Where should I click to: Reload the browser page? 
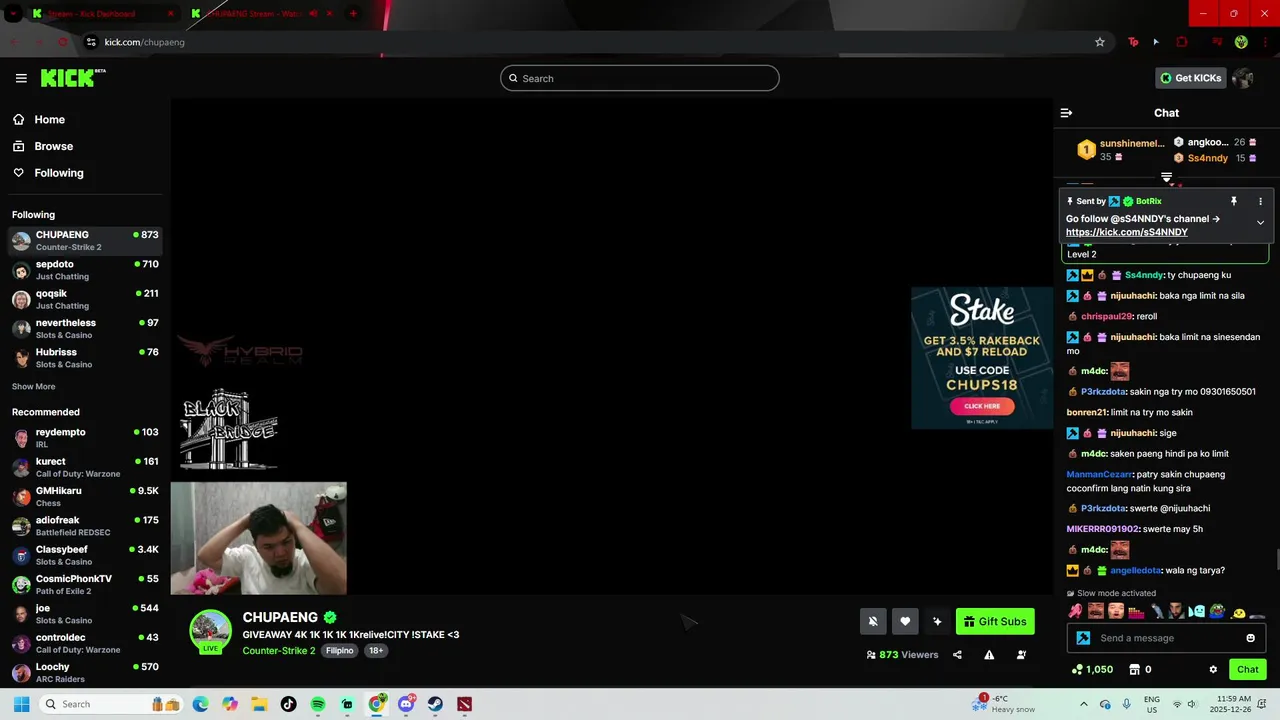click(x=62, y=42)
